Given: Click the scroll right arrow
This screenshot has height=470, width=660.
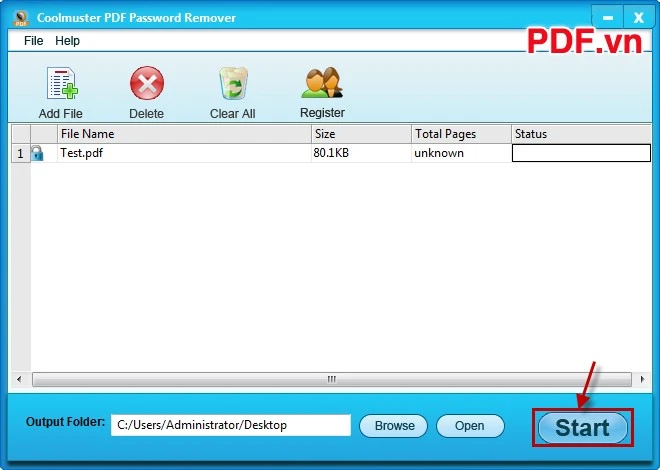Looking at the screenshot, I should click(642, 379).
